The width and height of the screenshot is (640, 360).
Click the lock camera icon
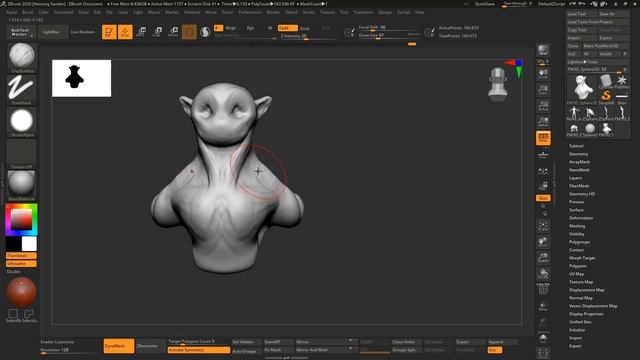tap(543, 186)
